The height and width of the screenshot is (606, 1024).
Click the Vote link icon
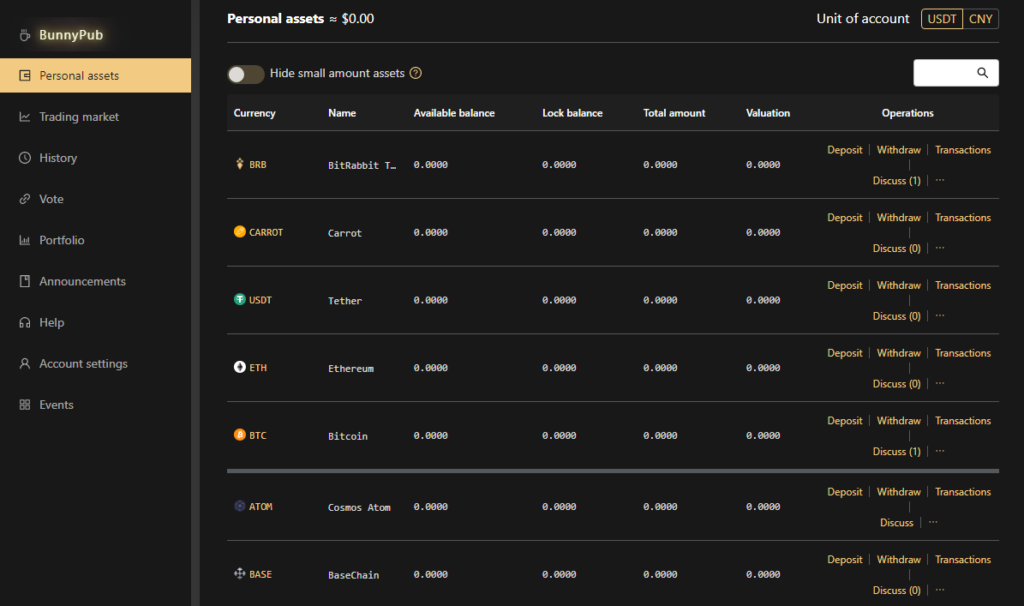click(x=25, y=199)
